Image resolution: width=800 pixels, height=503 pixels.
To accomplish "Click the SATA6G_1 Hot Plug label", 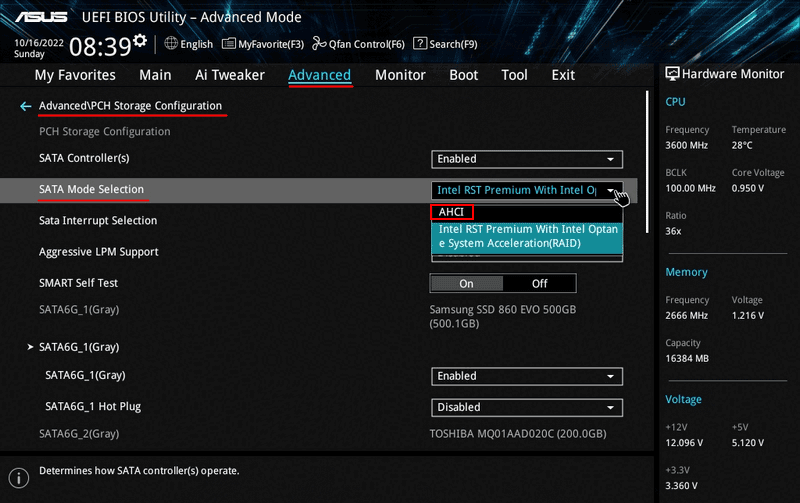I will (93, 407).
